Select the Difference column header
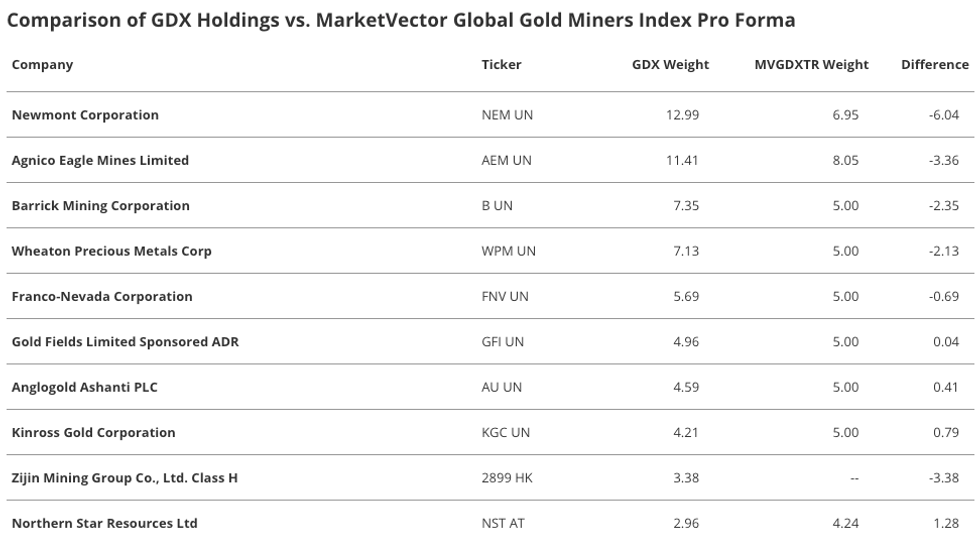Viewport: 980px width, 542px height. click(x=934, y=65)
